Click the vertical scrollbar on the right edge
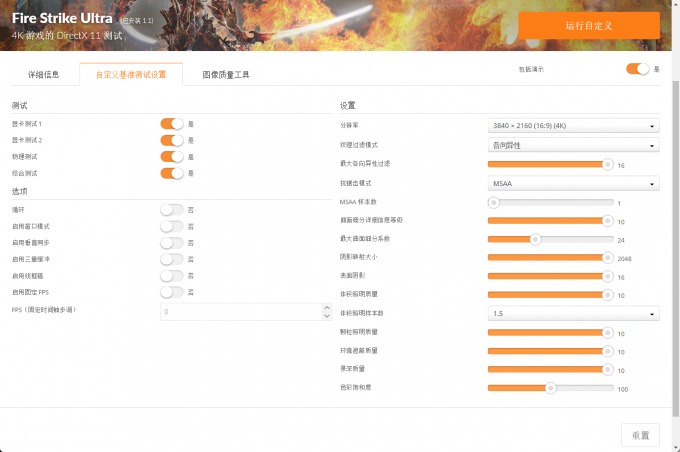 click(676, 248)
